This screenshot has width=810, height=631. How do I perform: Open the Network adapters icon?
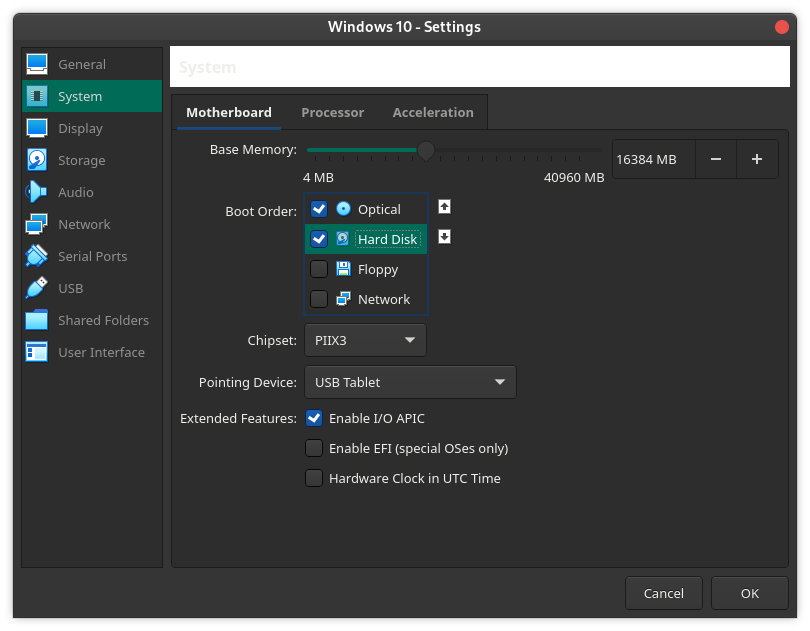(37, 224)
